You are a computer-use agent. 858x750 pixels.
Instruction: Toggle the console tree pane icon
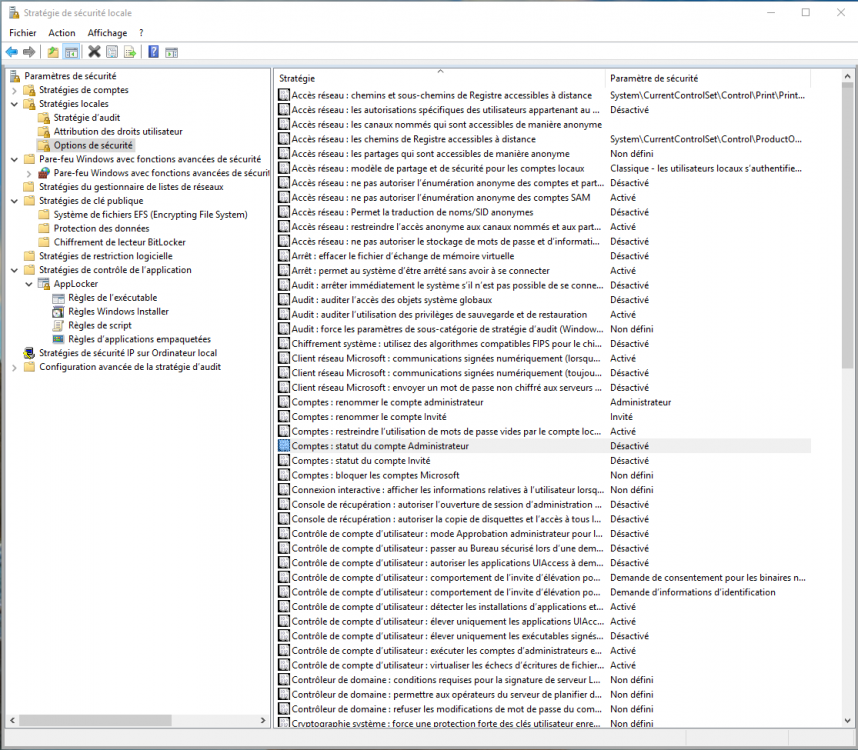point(71,52)
